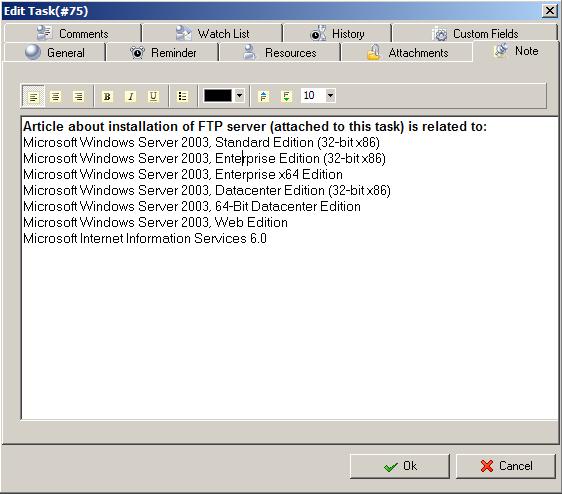Open the Attachments tab
The width and height of the screenshot is (562, 494).
click(x=407, y=53)
